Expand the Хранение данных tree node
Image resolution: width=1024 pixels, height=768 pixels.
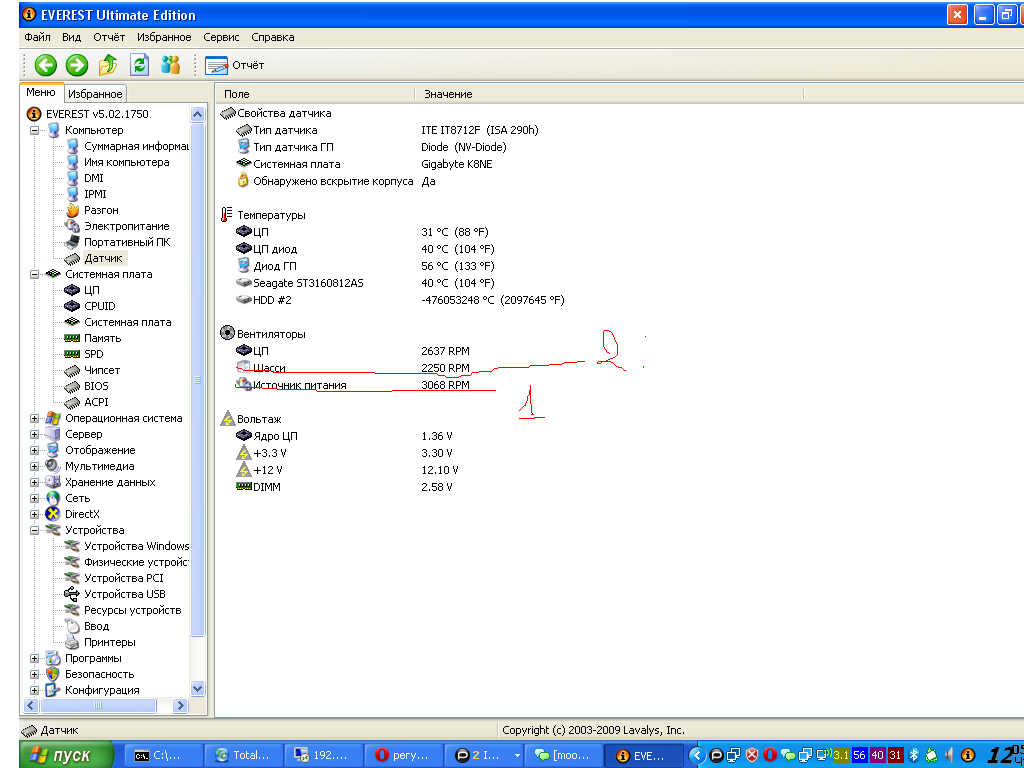coord(34,483)
